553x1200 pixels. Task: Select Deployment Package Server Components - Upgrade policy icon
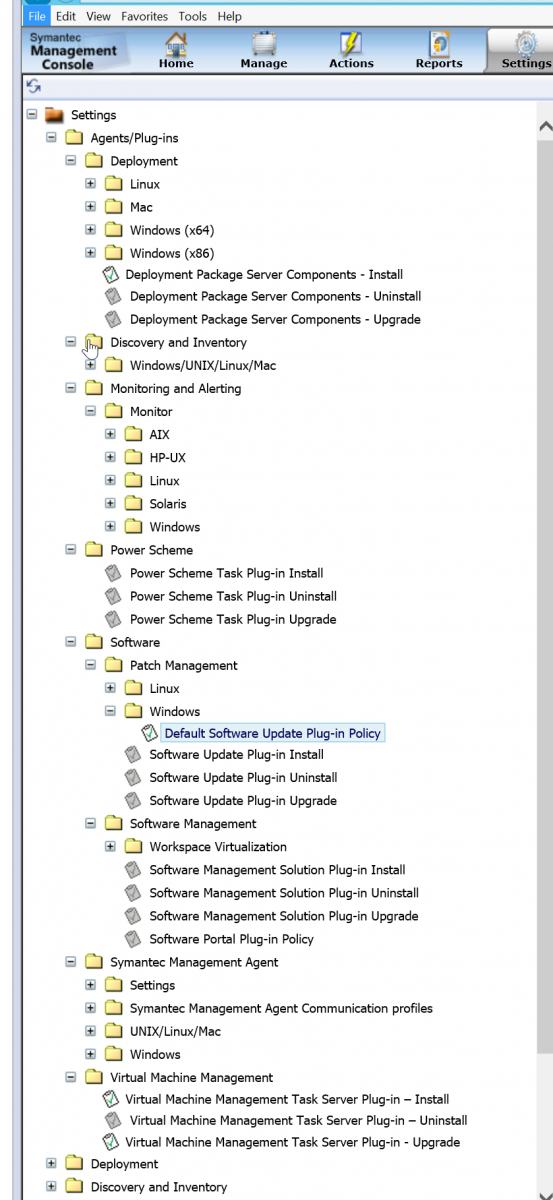tap(113, 319)
